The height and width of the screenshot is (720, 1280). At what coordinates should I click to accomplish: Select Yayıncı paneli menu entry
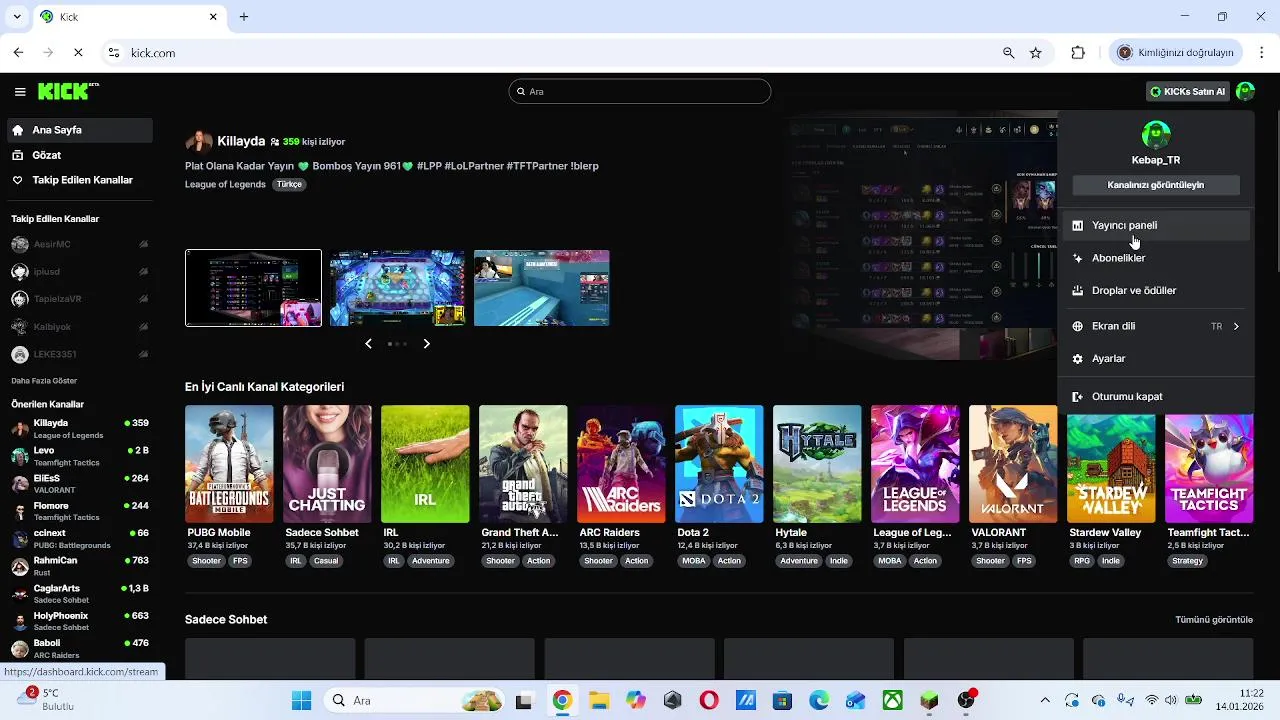(1156, 226)
